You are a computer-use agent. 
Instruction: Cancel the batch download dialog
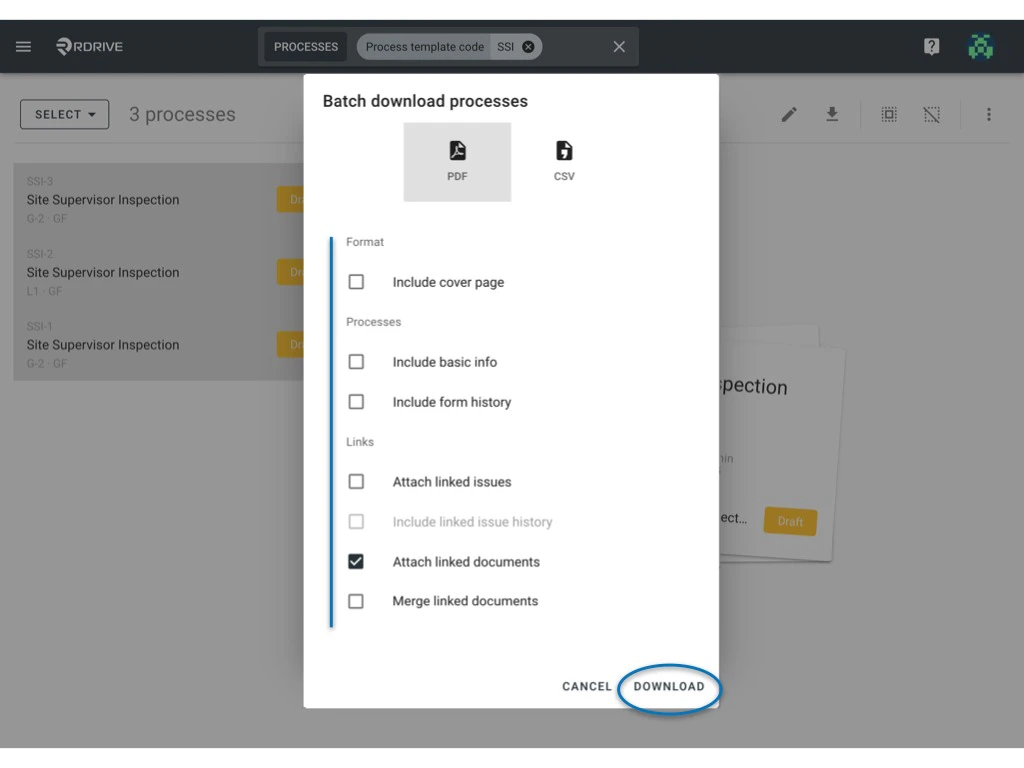click(x=586, y=687)
